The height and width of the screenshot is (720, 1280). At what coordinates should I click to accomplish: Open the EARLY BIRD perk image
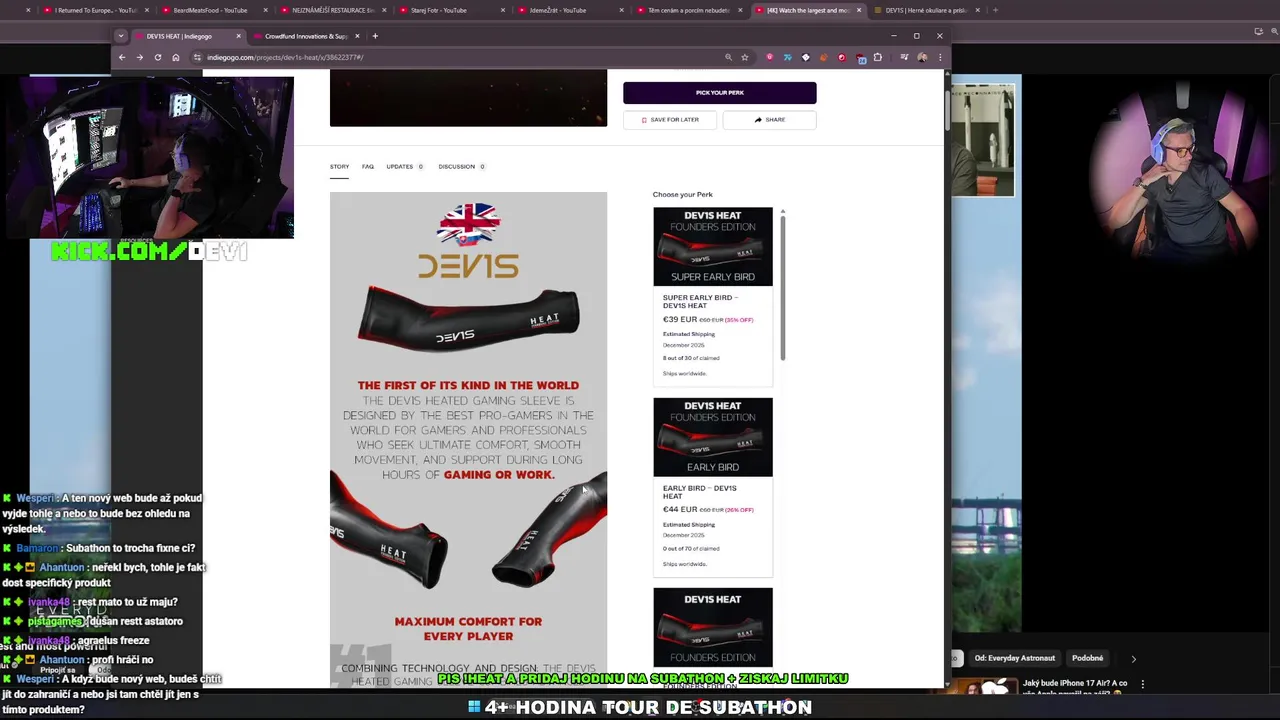point(713,437)
